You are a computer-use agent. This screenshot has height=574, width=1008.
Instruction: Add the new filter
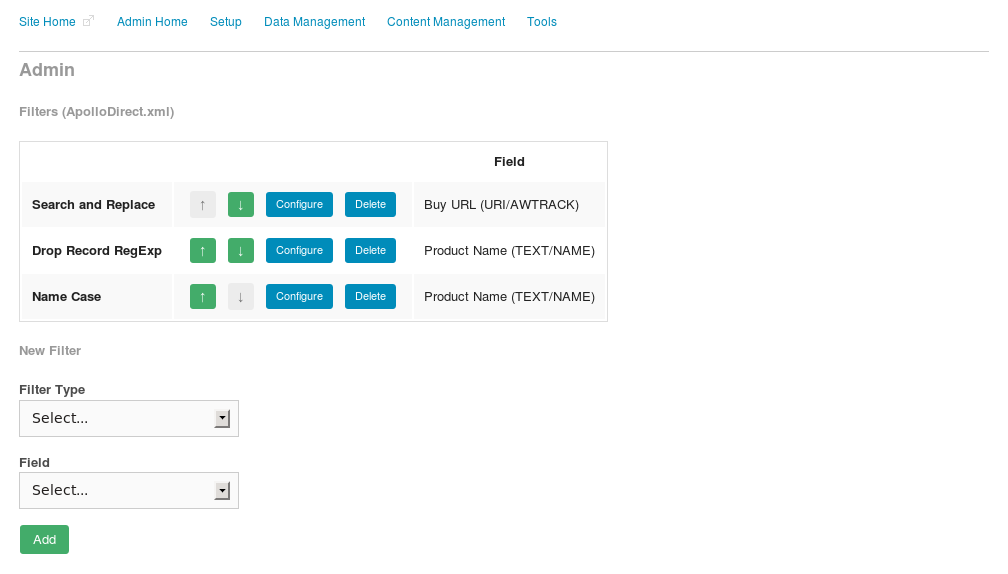(x=44, y=539)
